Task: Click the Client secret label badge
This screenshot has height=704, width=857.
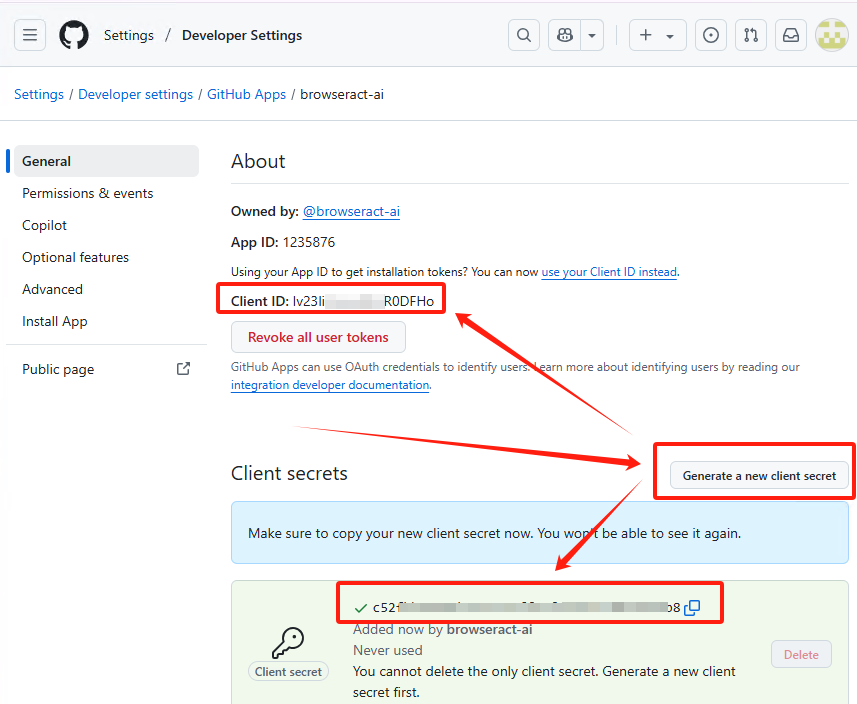Action: (x=288, y=672)
